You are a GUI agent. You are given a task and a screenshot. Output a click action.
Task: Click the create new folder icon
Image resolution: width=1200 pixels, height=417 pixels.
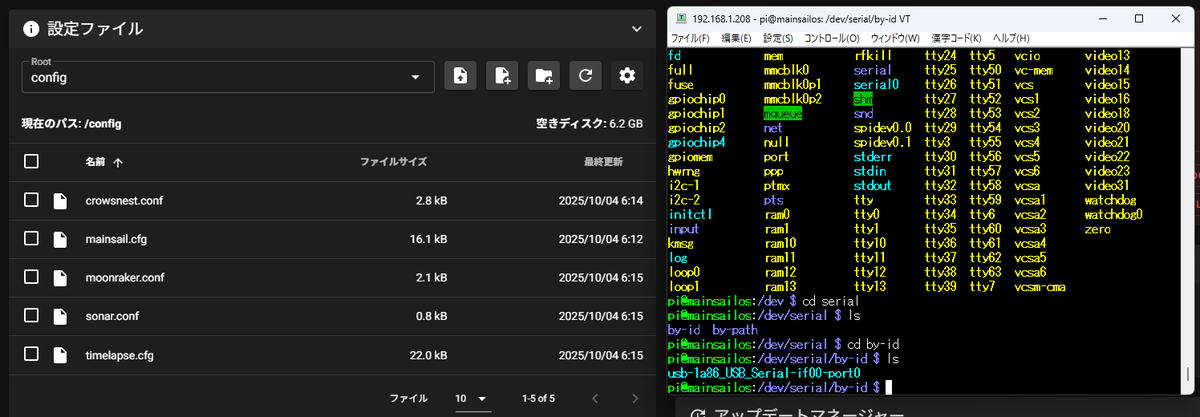544,76
